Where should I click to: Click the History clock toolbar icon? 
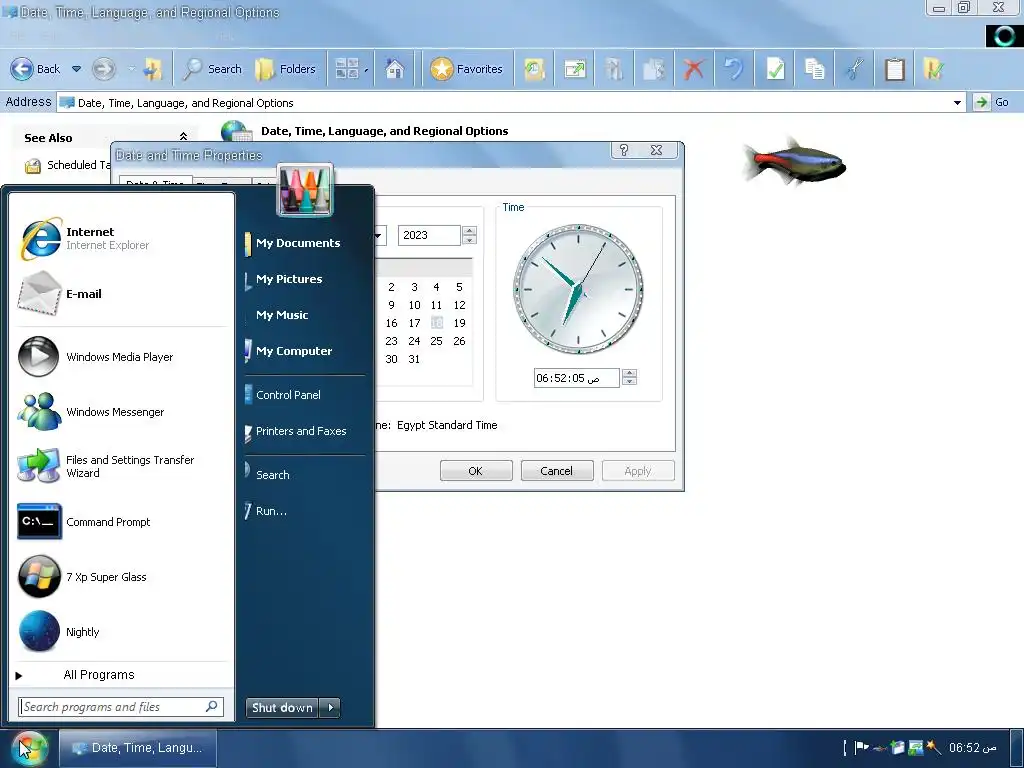[534, 69]
